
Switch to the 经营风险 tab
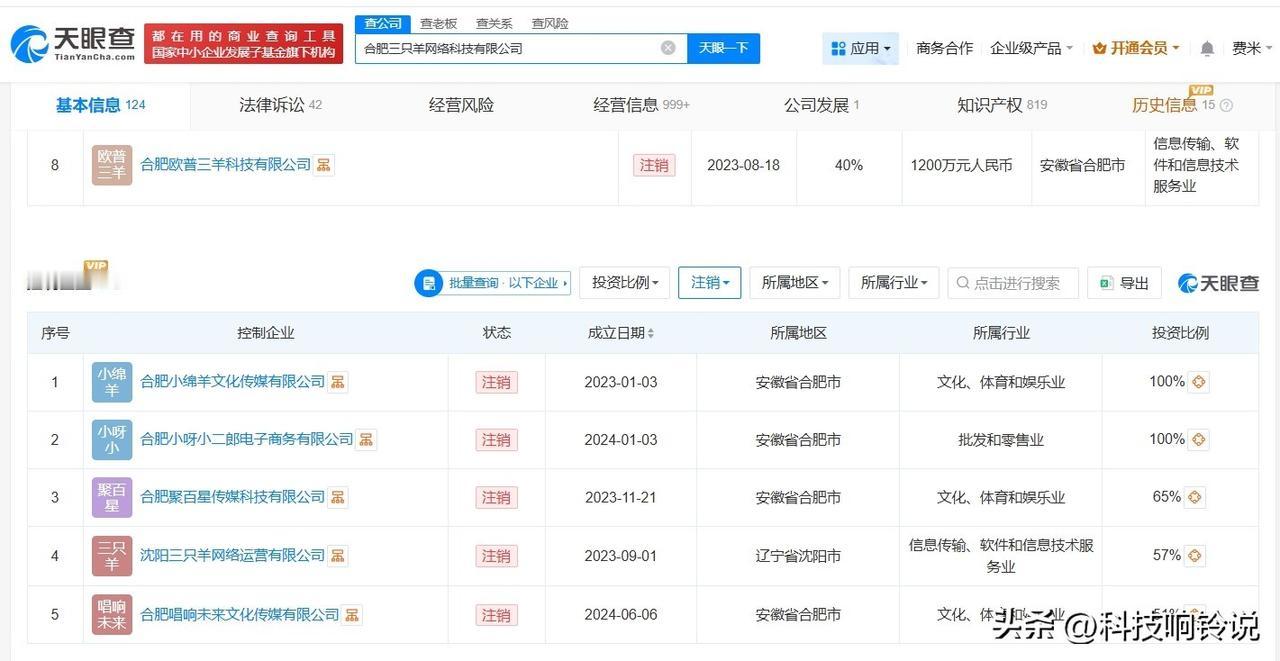coord(461,105)
